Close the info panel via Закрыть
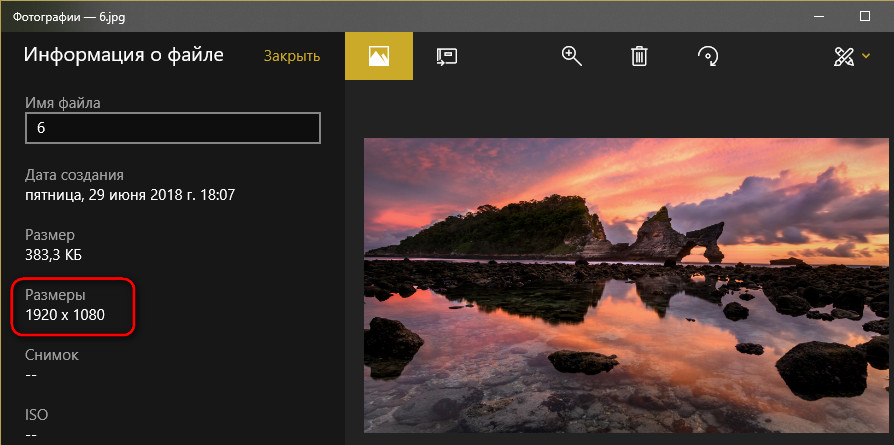Screen dimensions: 894x445 tap(292, 56)
